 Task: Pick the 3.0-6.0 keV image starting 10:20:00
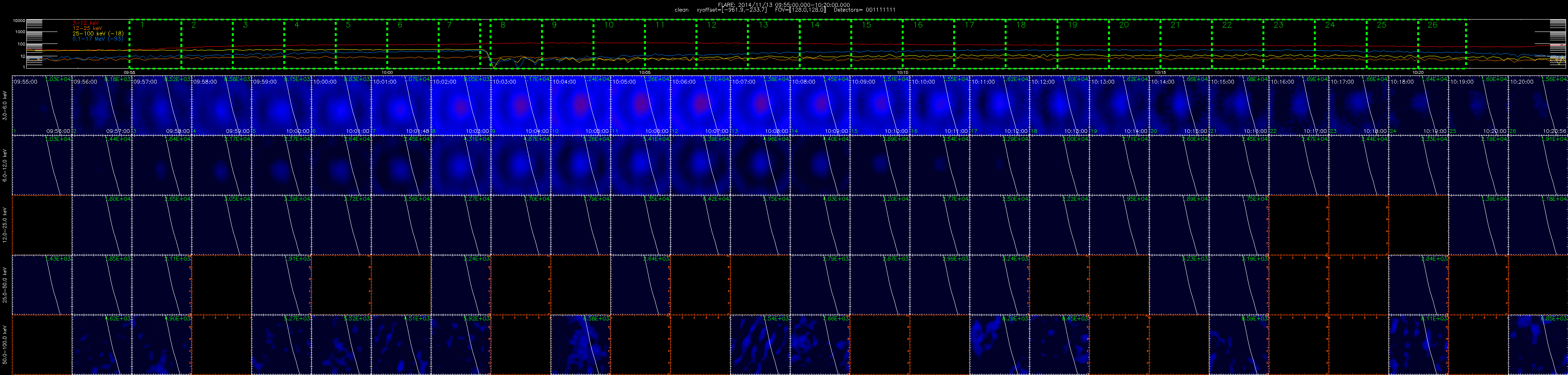(x=1539, y=105)
